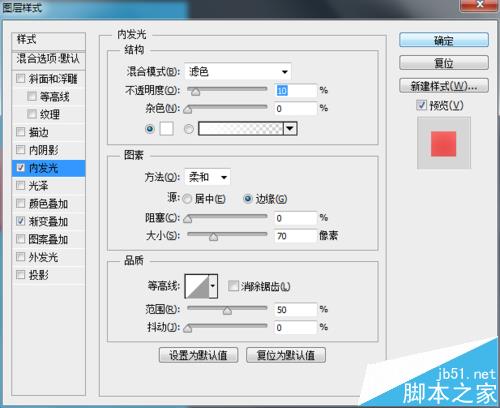
Task: Uncheck the 预览 preview checkbox
Action: click(421, 105)
